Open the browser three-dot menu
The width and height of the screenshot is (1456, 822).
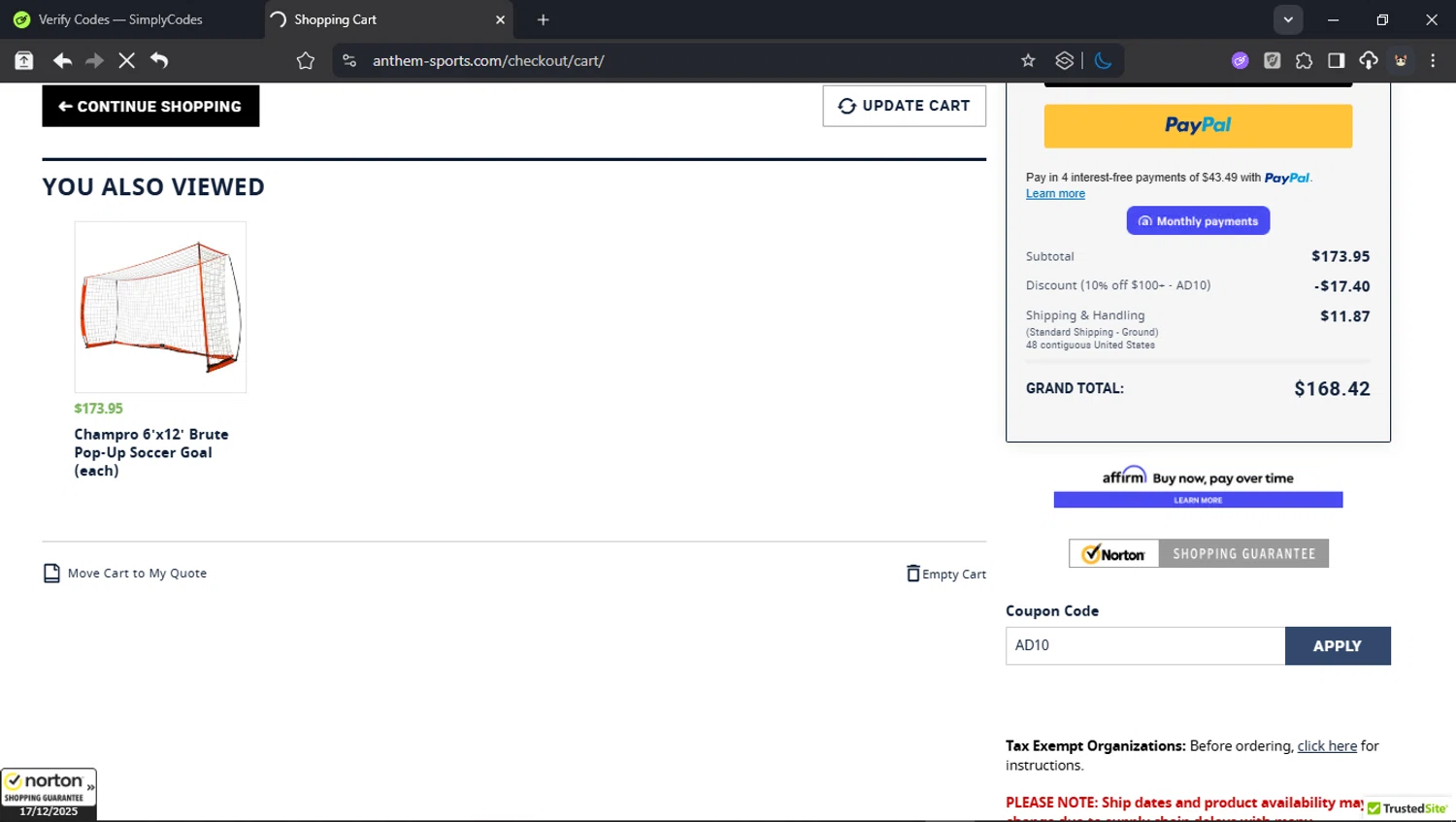click(1433, 60)
